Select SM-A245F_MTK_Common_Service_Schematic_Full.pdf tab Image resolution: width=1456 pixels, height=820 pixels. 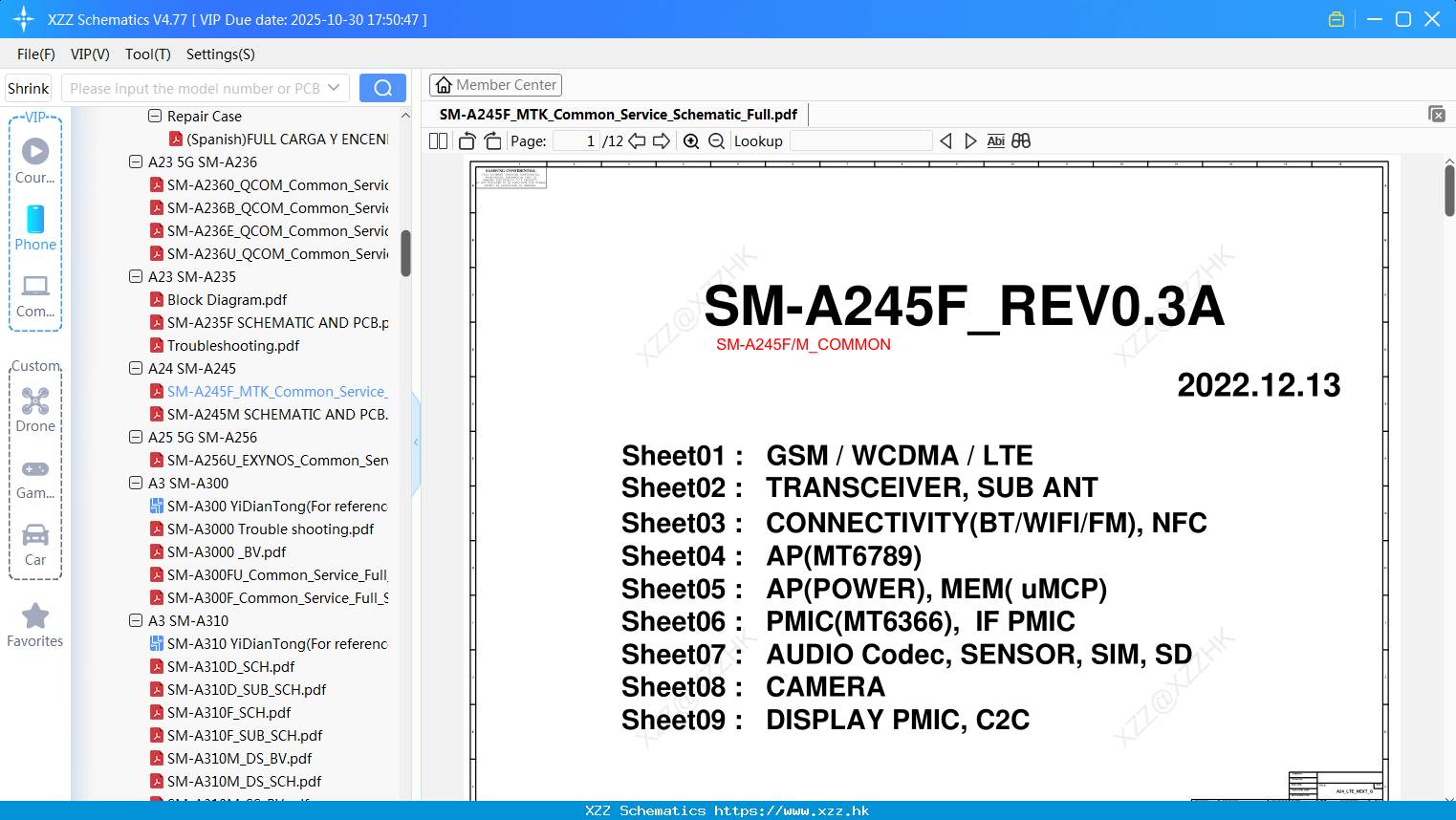618,114
